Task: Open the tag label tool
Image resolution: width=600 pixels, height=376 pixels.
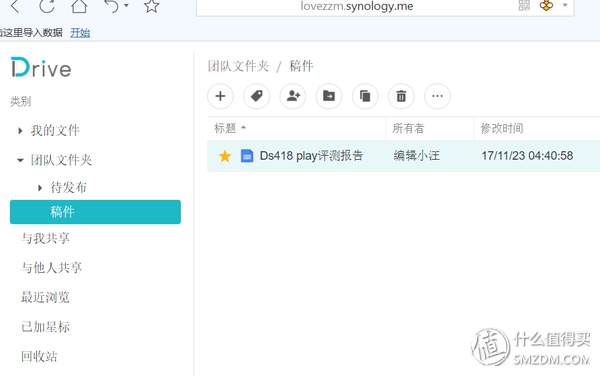Action: point(256,96)
